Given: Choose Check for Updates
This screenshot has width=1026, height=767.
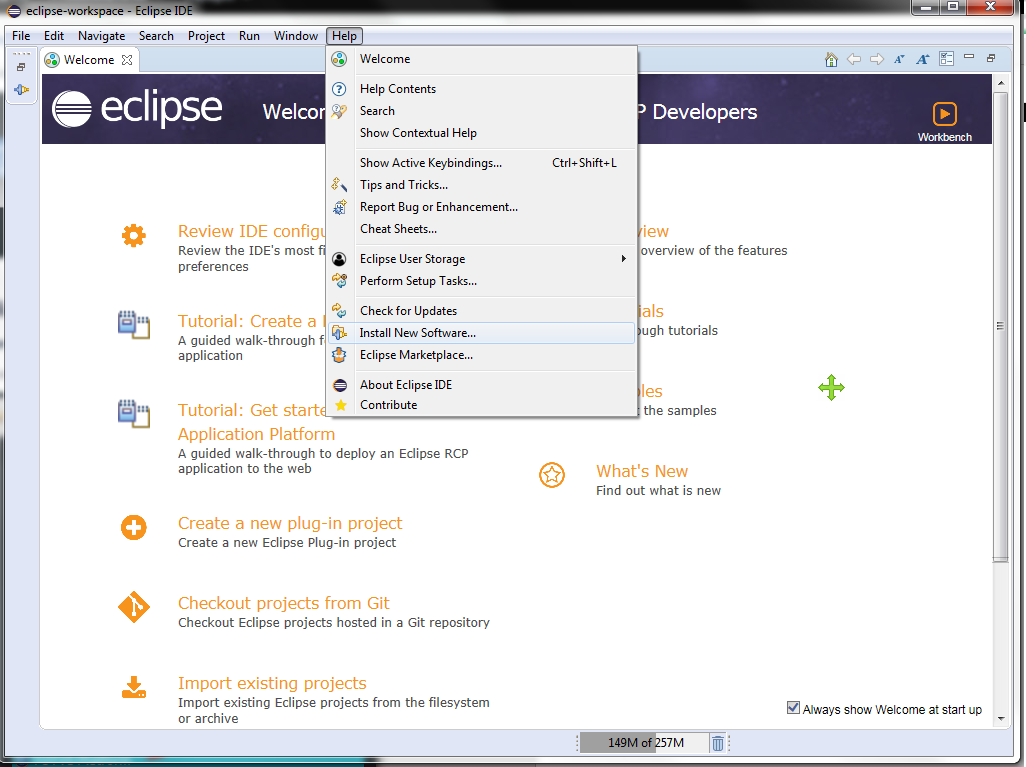Looking at the screenshot, I should point(482,311).
